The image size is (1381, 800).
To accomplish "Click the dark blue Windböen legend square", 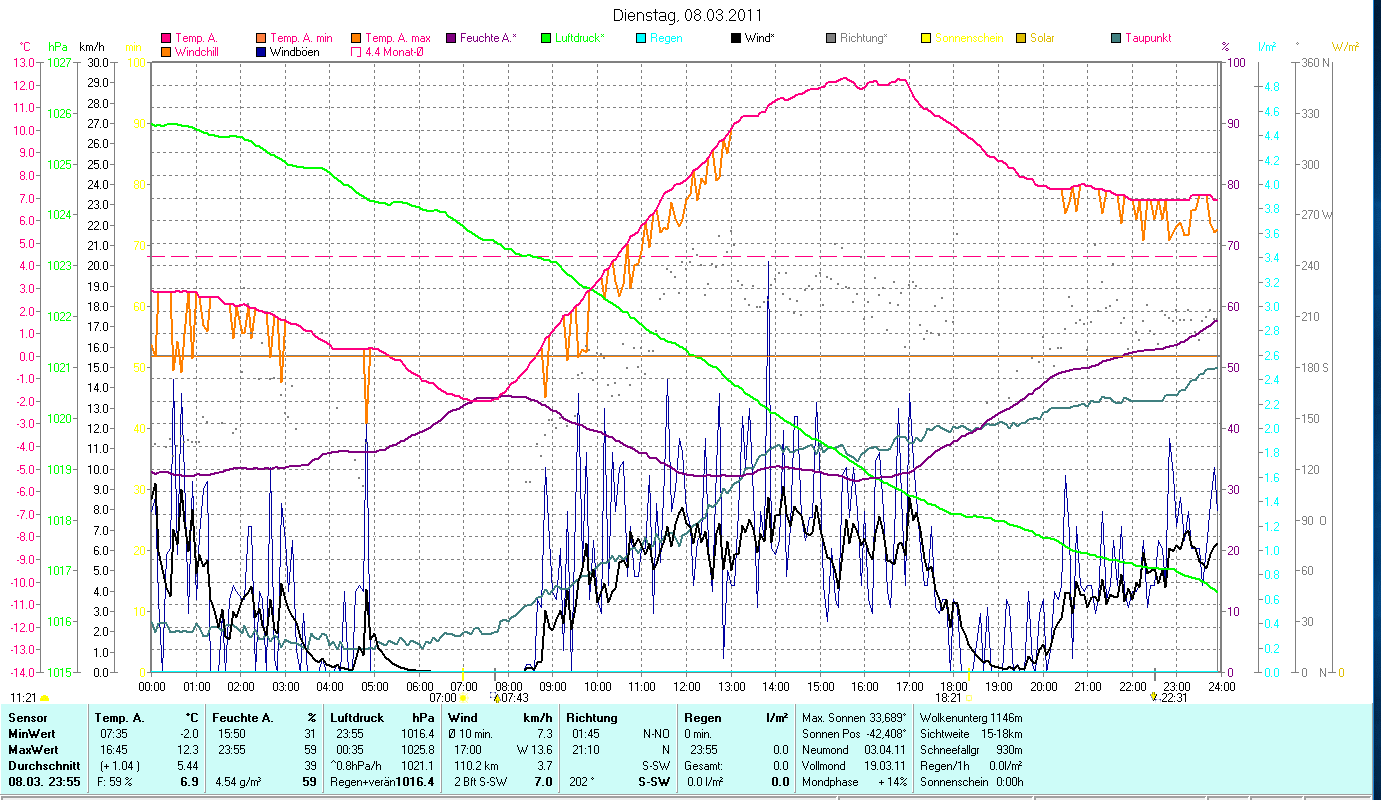I will click(x=262, y=52).
